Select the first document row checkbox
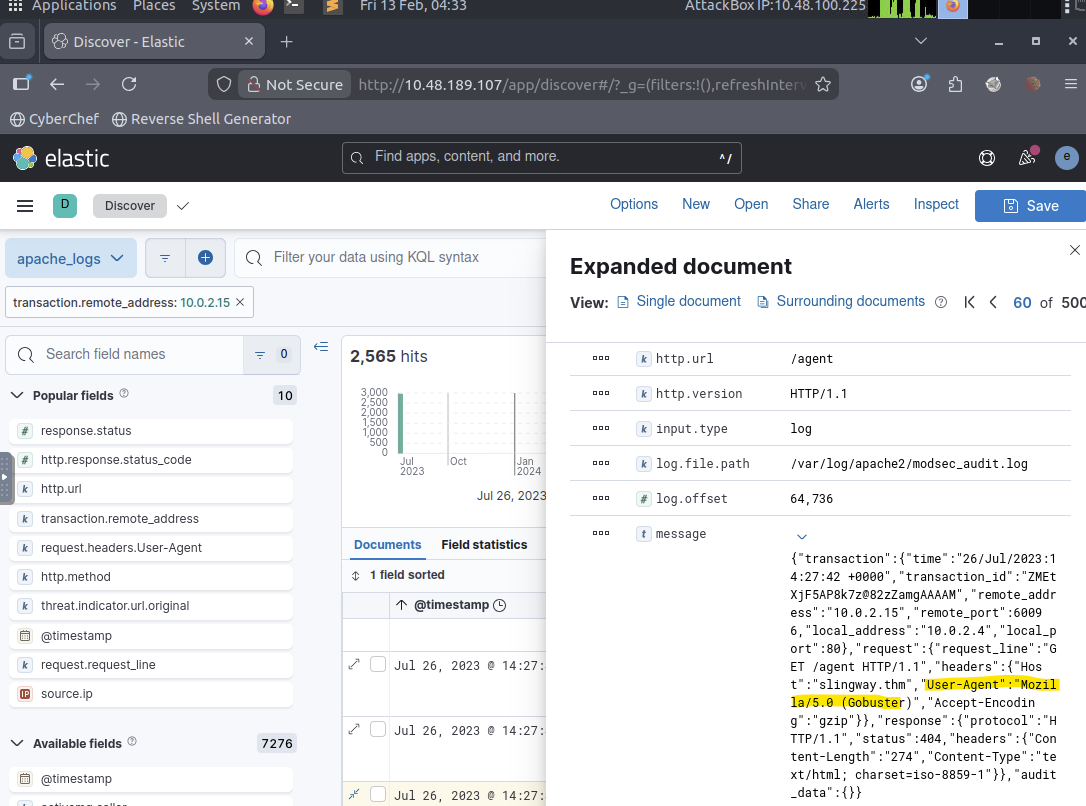 (x=378, y=665)
